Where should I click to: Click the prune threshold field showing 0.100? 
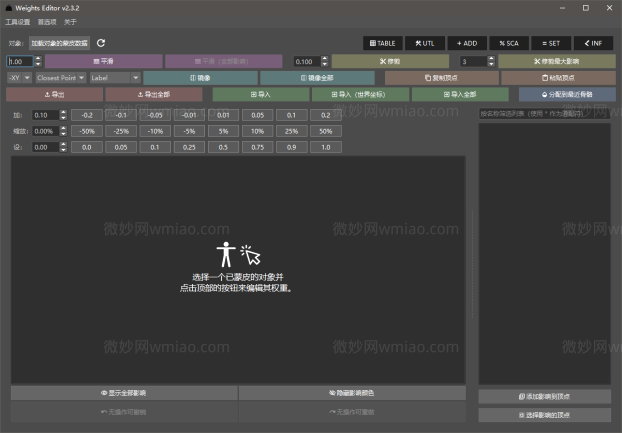[307, 61]
